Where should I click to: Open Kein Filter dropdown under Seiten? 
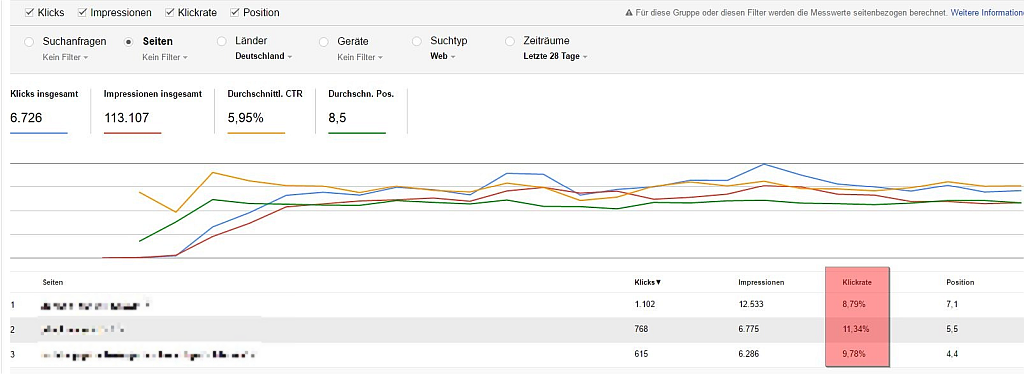pyautogui.click(x=165, y=57)
